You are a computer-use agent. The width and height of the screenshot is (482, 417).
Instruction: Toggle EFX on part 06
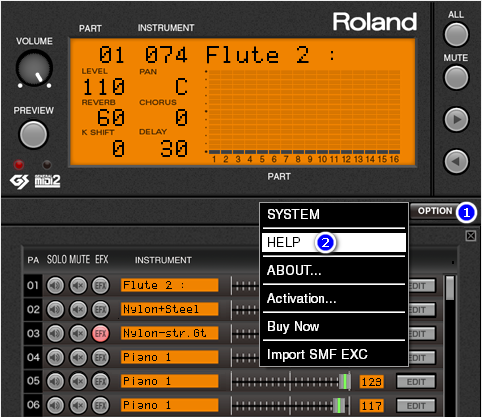100,405
